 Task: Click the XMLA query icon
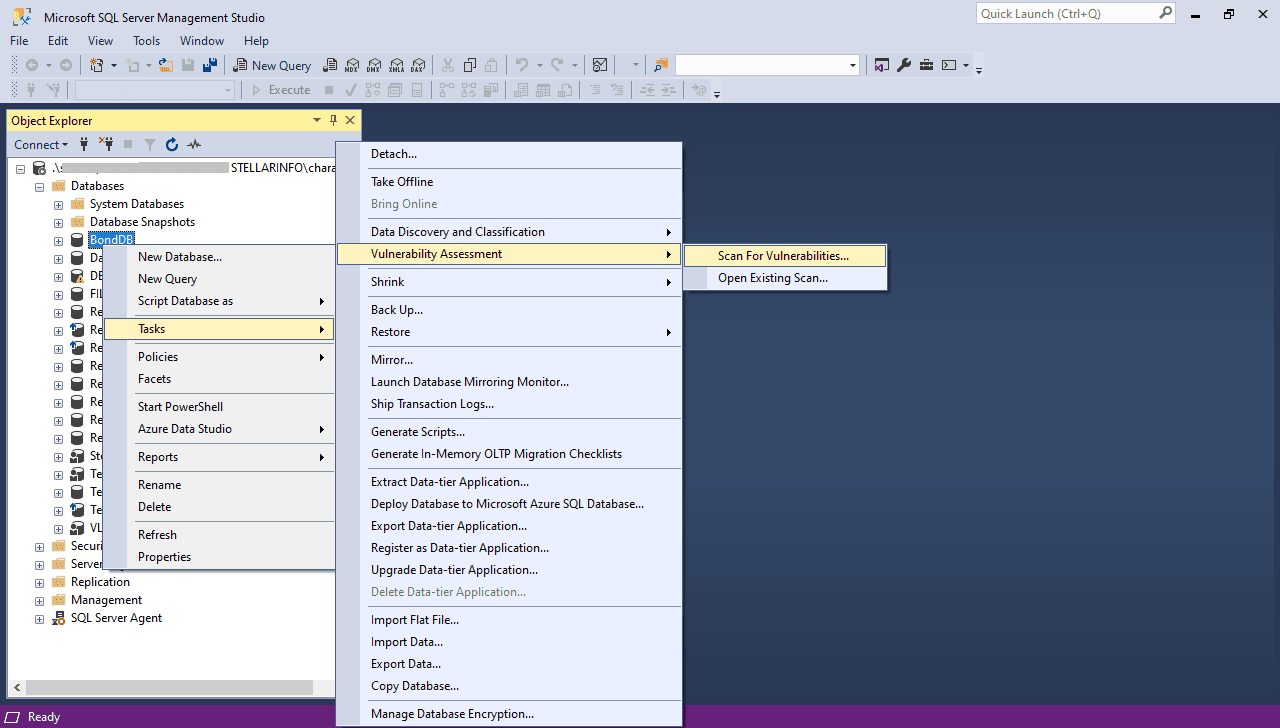click(396, 65)
